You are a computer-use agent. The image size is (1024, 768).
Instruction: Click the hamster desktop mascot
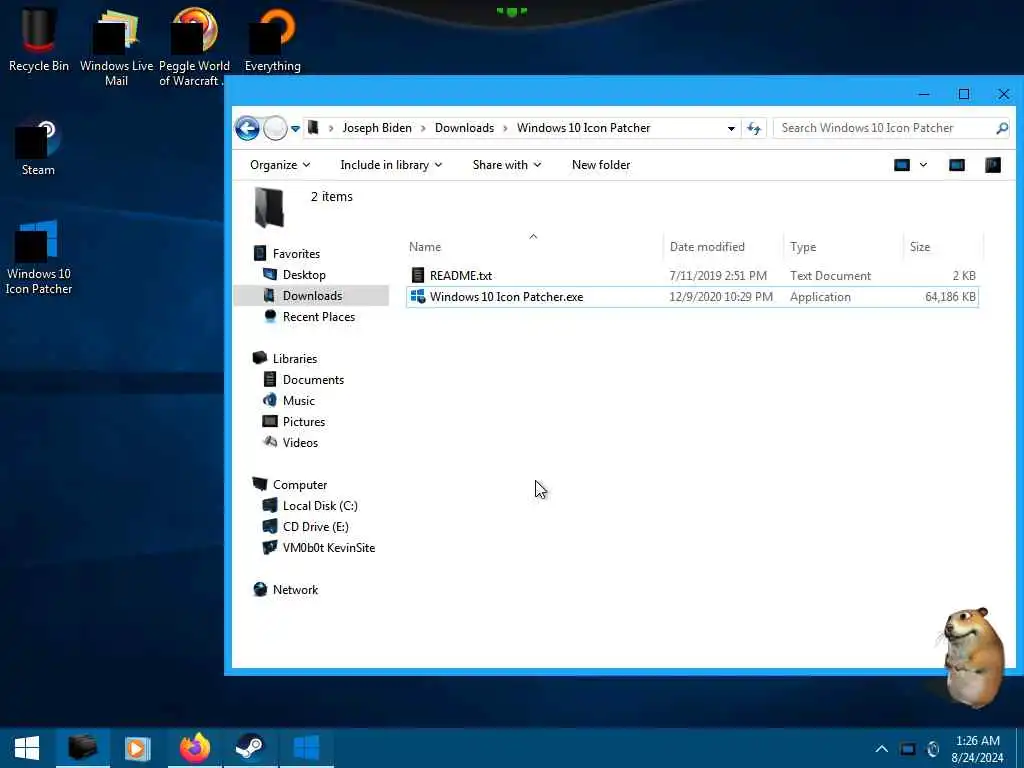pyautogui.click(x=972, y=656)
